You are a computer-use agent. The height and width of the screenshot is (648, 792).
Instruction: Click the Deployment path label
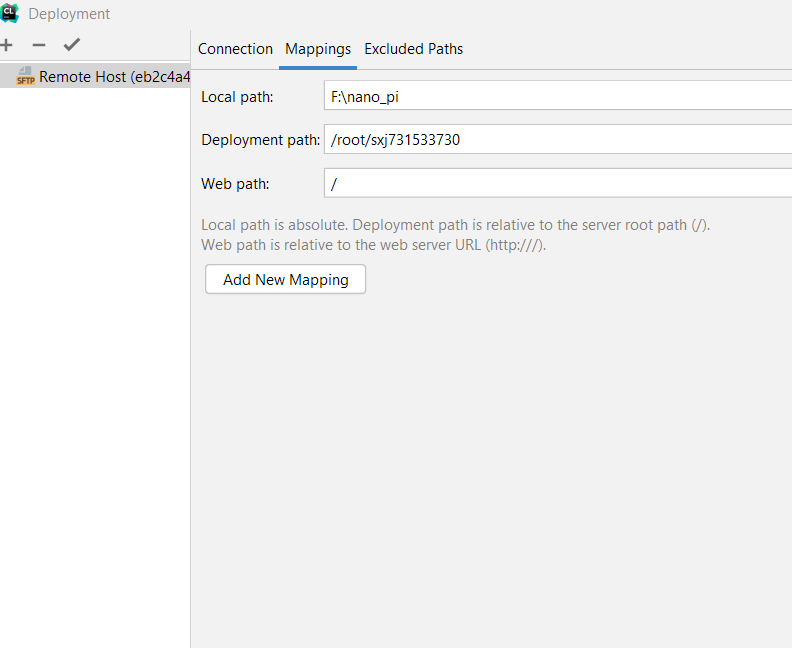coord(260,140)
